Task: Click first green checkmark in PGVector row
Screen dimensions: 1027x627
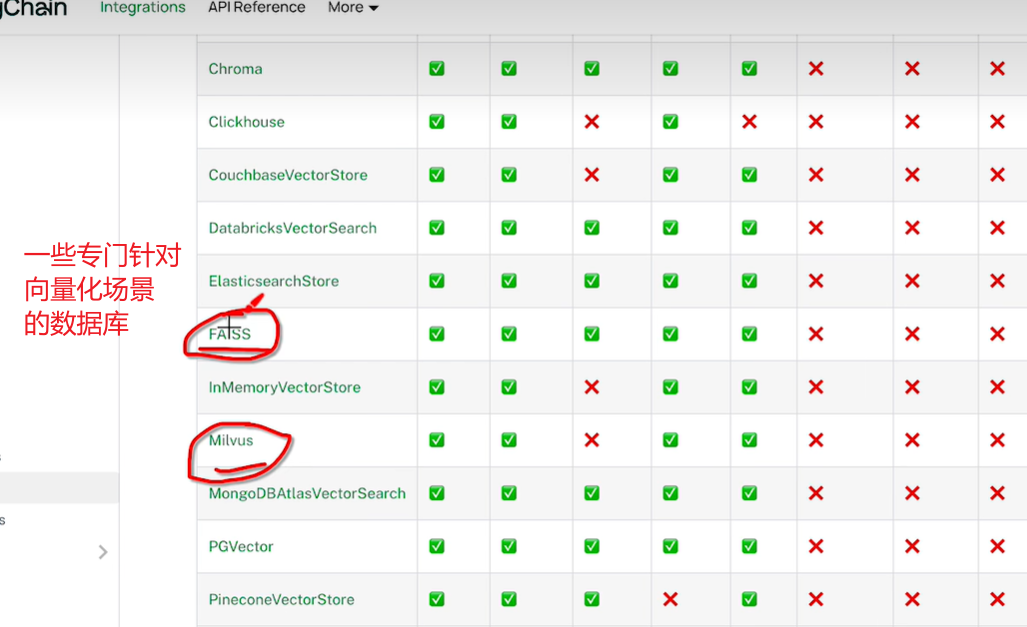Action: click(x=437, y=546)
